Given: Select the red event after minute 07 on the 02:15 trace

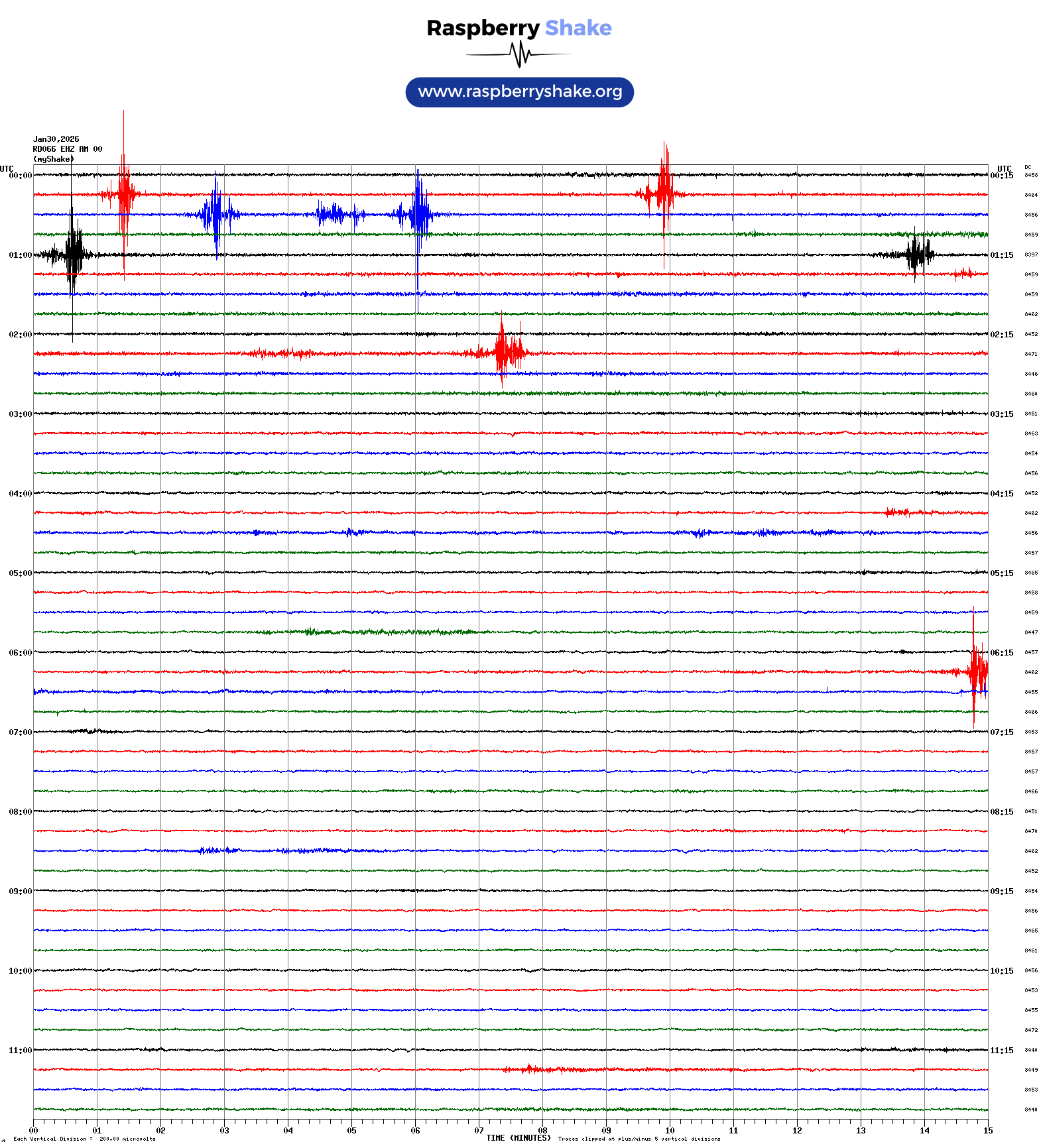Looking at the screenshot, I should (x=504, y=353).
